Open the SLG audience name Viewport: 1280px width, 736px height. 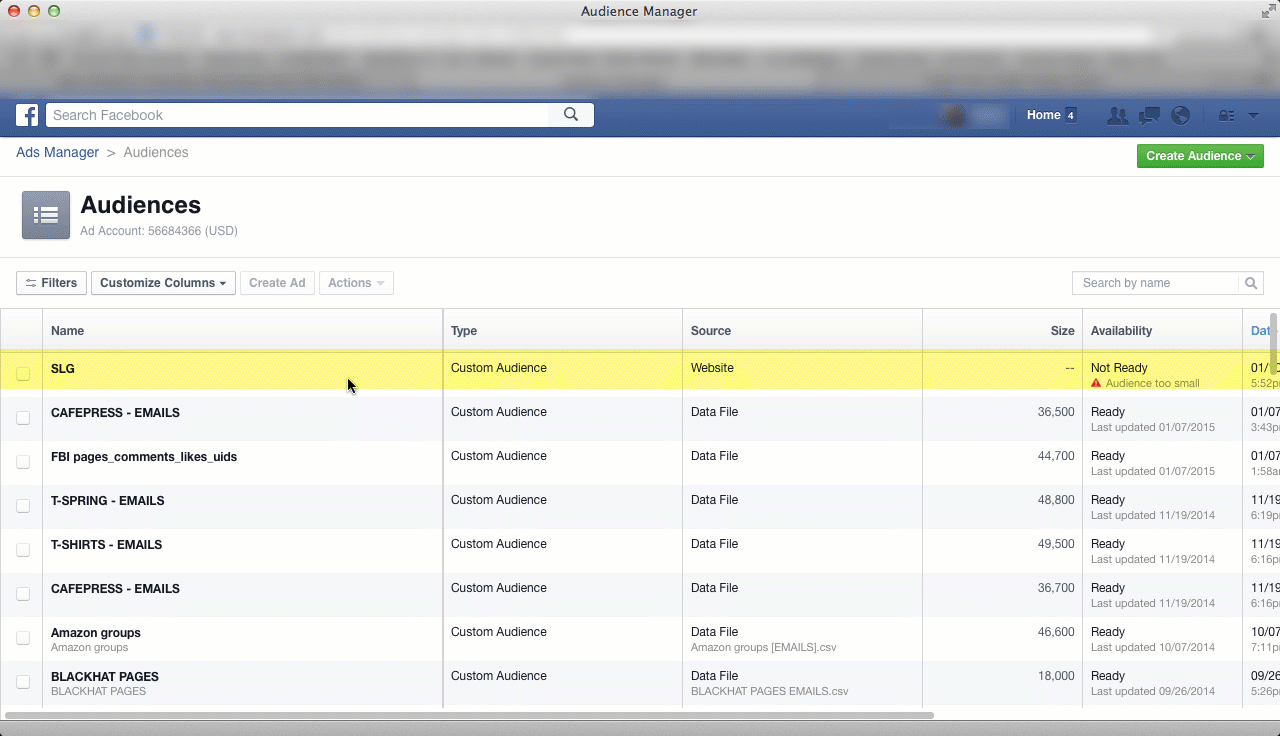point(63,369)
